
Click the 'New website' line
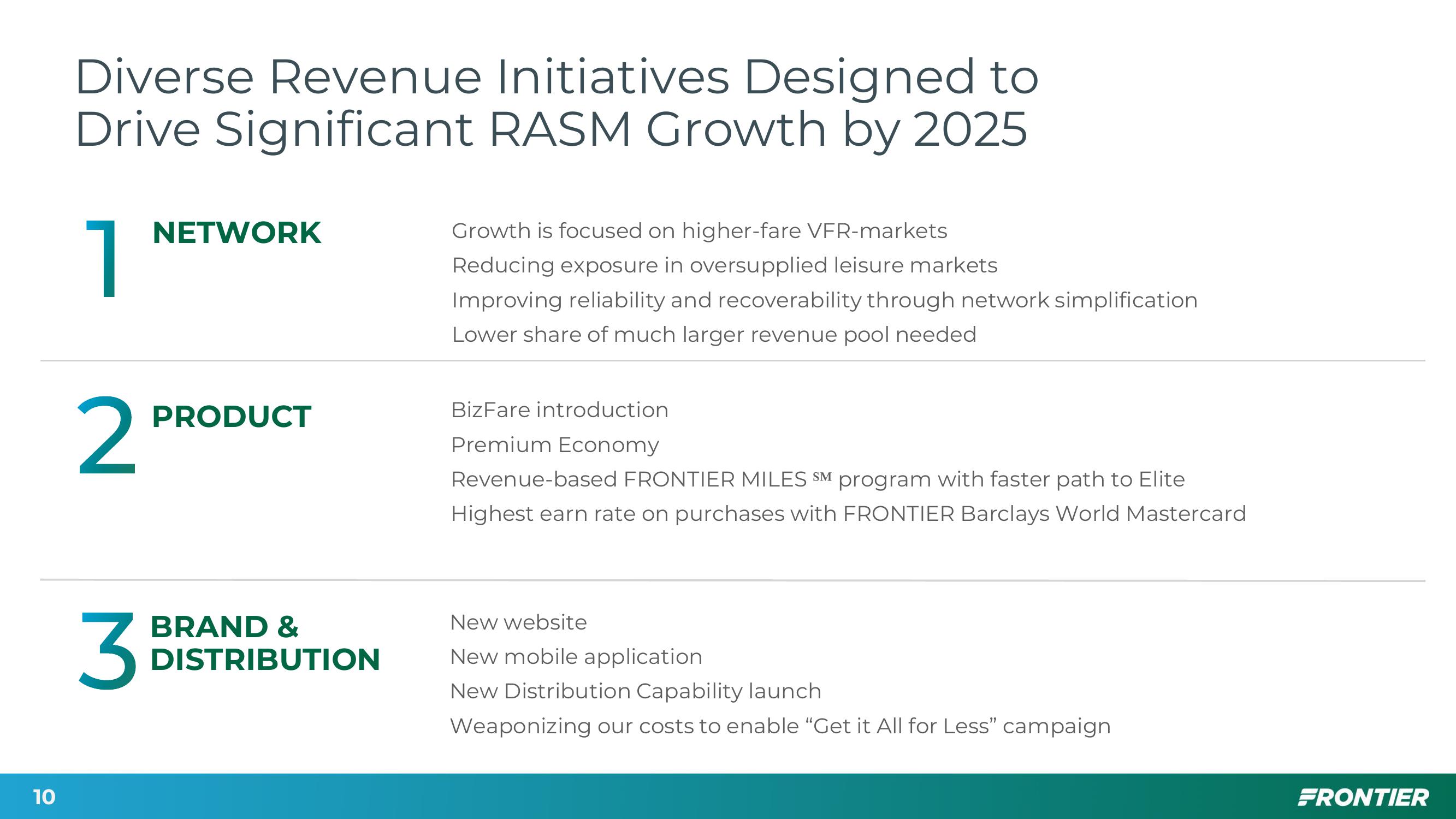[518, 622]
